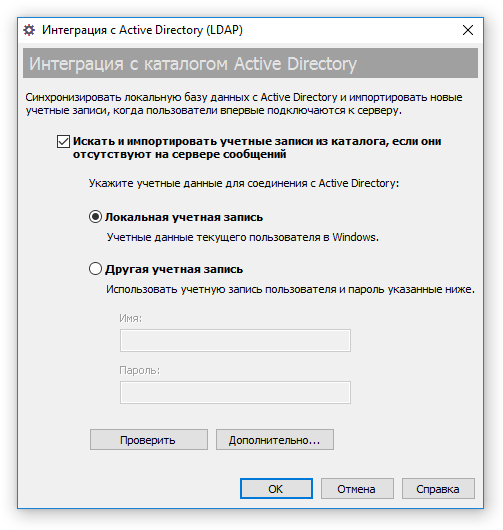Image resolution: width=503 pixels, height=530 pixels.
Task: Click the gear icon in the title bar
Action: pos(29,30)
